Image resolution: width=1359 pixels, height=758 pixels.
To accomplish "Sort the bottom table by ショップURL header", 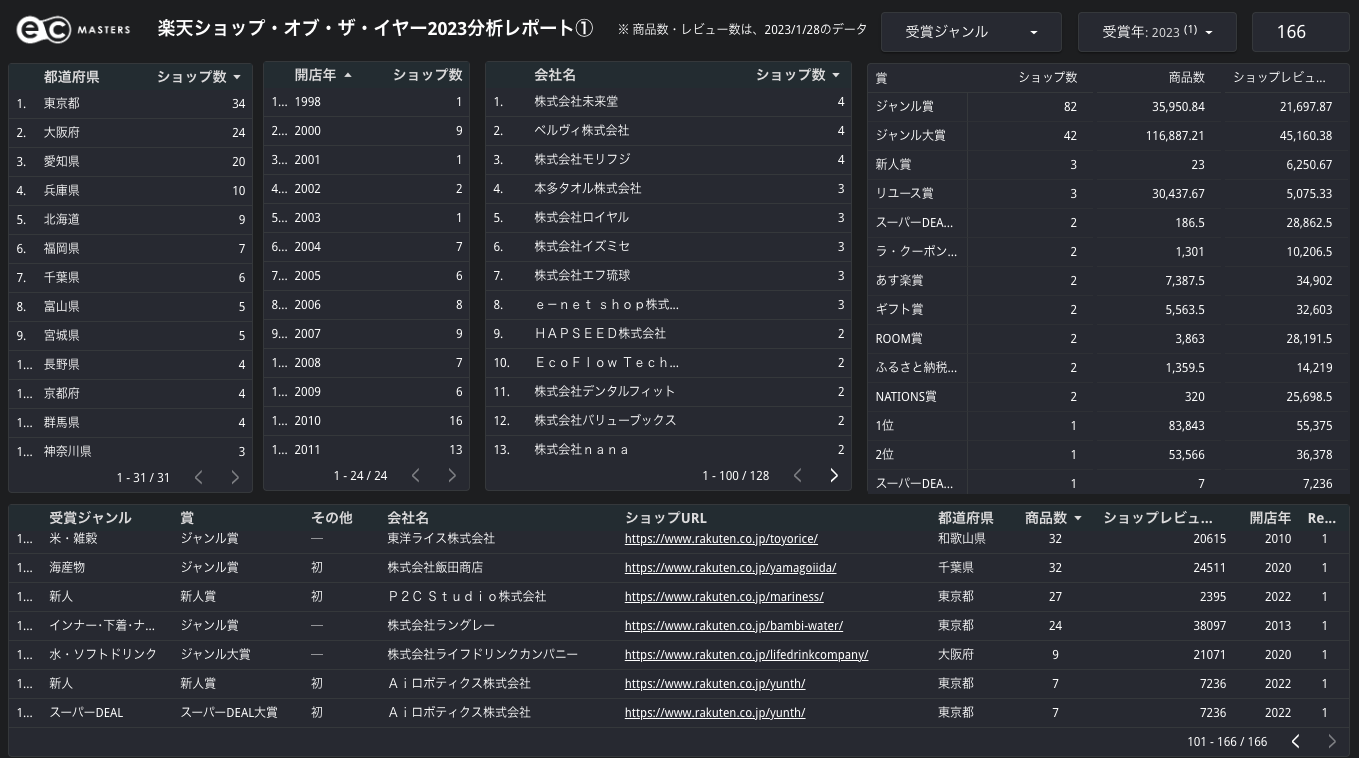I will click(x=666, y=518).
